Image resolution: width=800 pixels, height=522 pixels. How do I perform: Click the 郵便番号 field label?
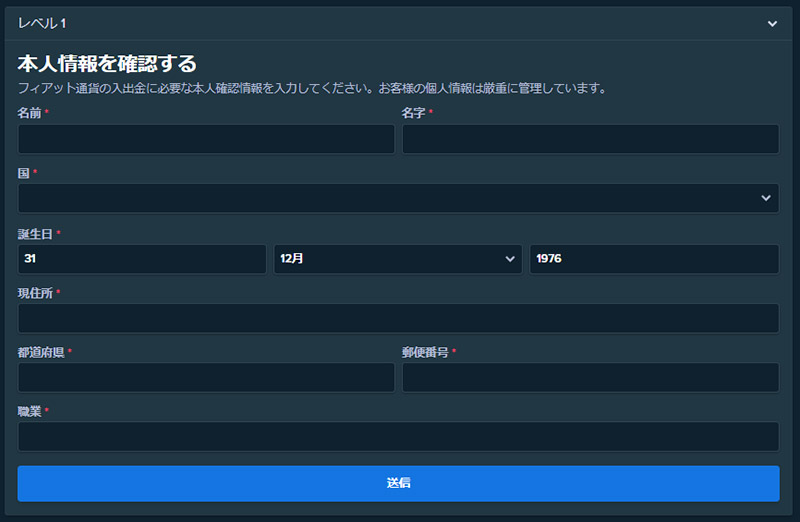point(423,352)
